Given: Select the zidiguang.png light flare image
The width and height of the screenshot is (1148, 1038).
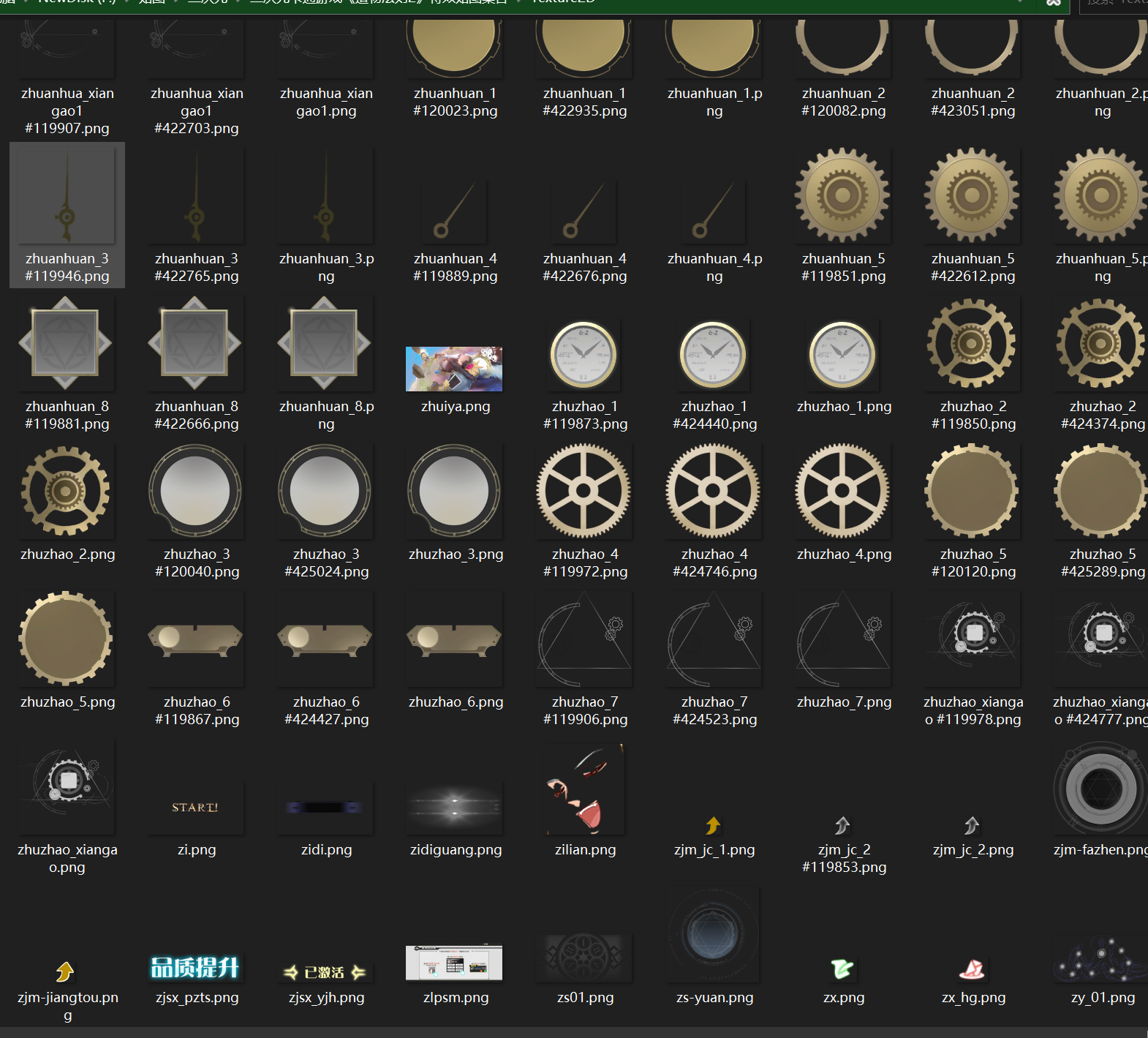Looking at the screenshot, I should pos(455,808).
